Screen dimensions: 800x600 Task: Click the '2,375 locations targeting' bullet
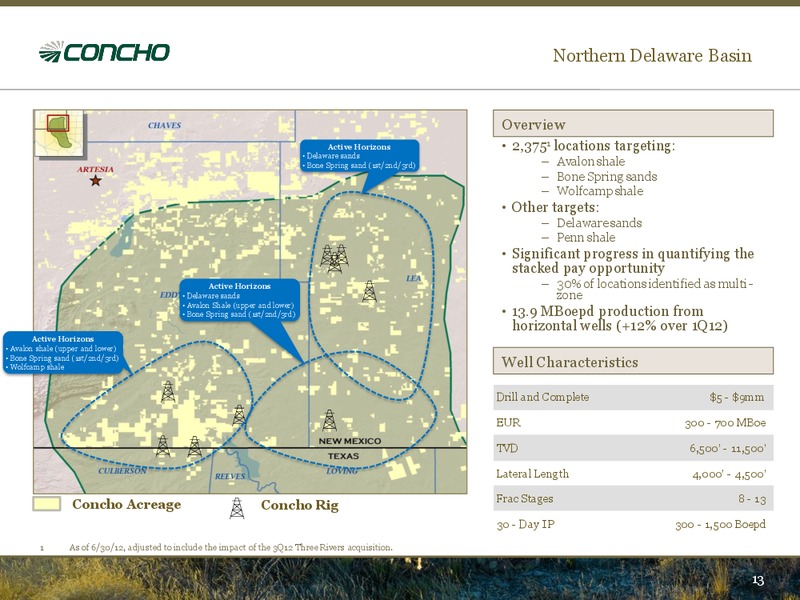click(593, 146)
